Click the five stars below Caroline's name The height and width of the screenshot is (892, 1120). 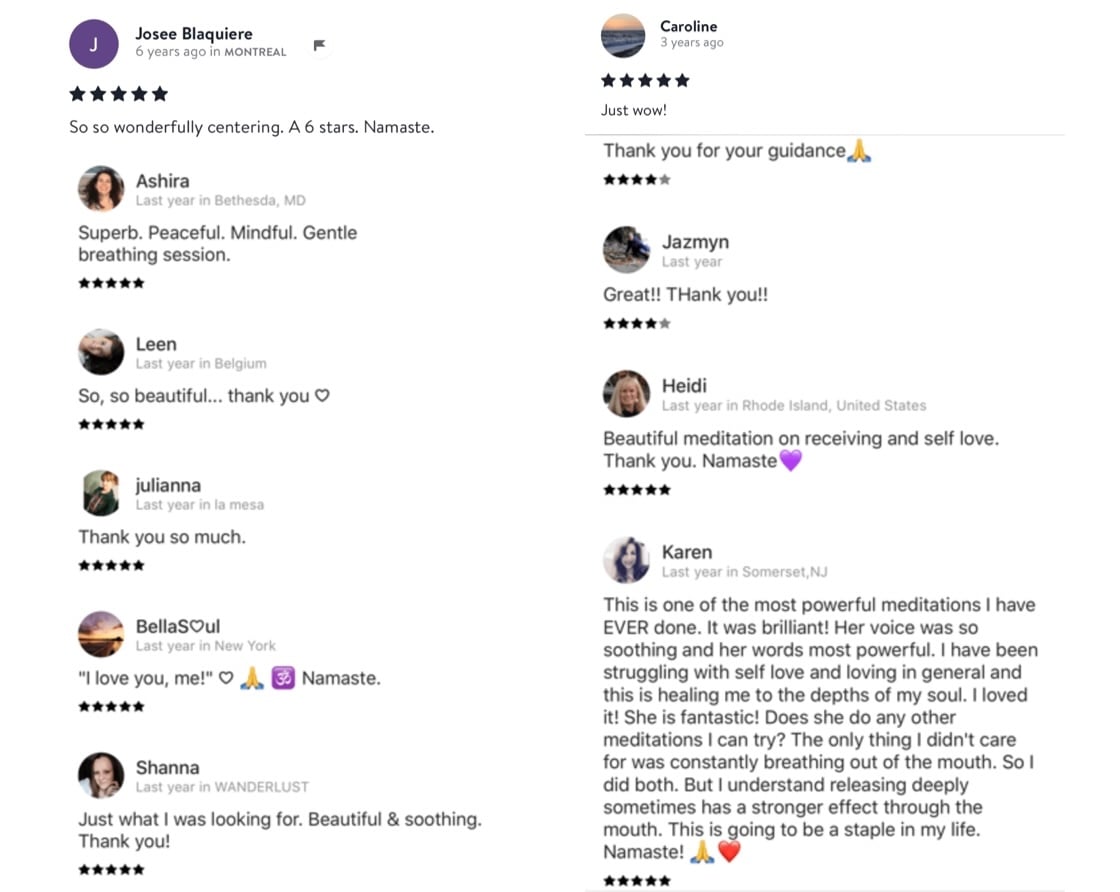tap(645, 80)
